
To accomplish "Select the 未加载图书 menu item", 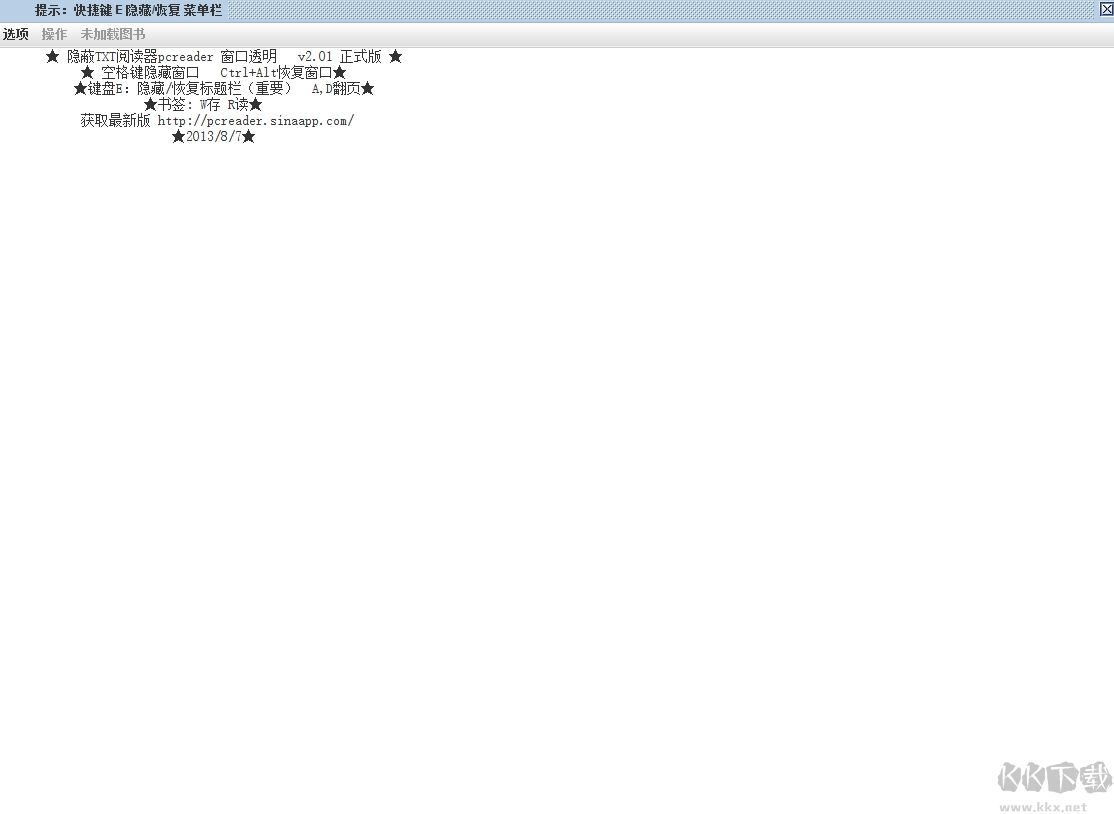I will (x=112, y=34).
